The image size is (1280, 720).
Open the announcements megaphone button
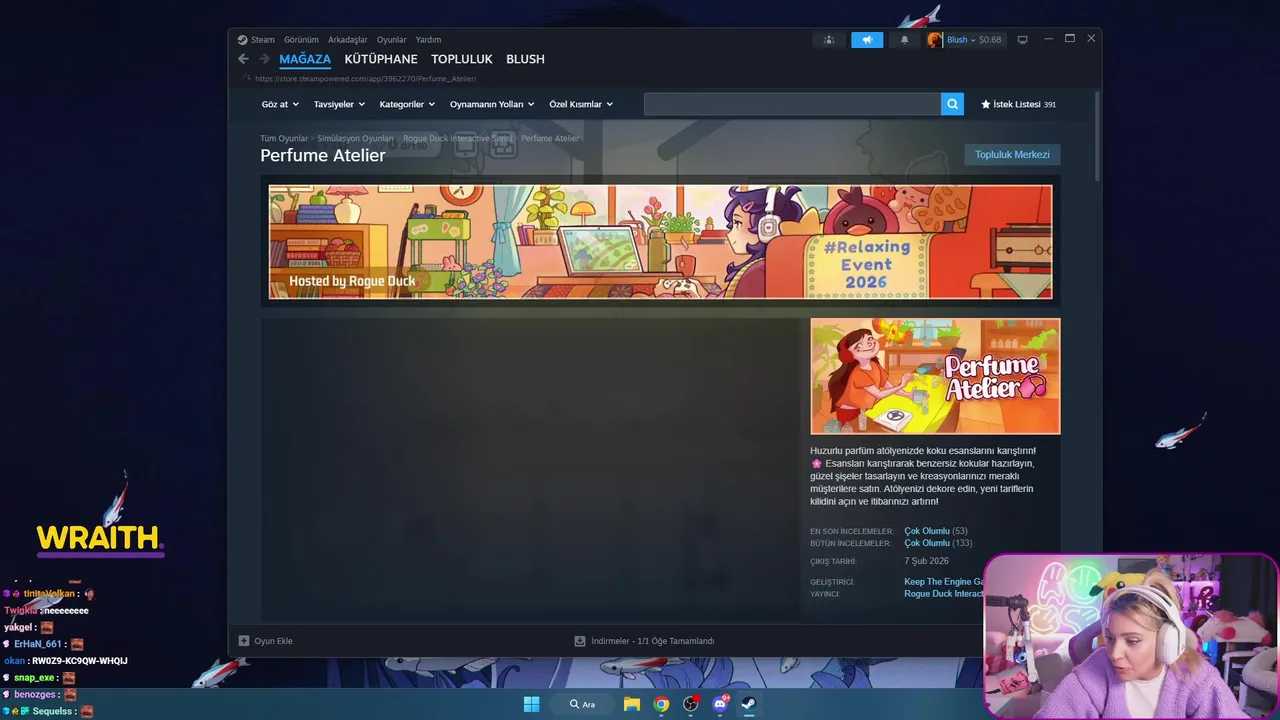point(867,40)
